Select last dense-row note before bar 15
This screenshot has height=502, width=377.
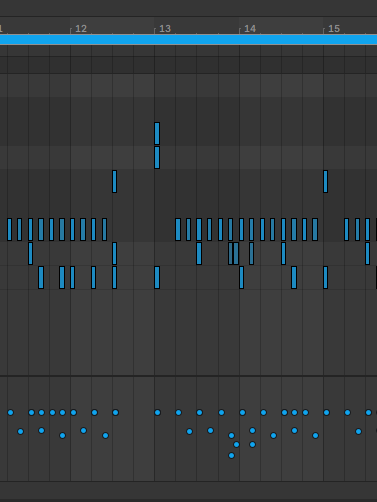click(315, 229)
